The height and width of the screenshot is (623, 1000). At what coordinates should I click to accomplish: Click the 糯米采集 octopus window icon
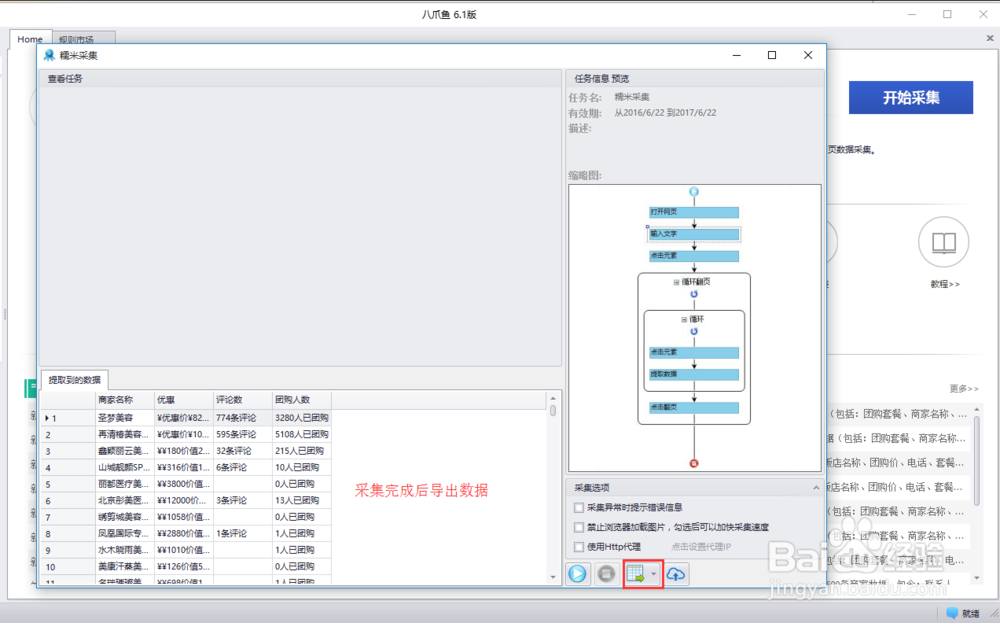(x=49, y=55)
